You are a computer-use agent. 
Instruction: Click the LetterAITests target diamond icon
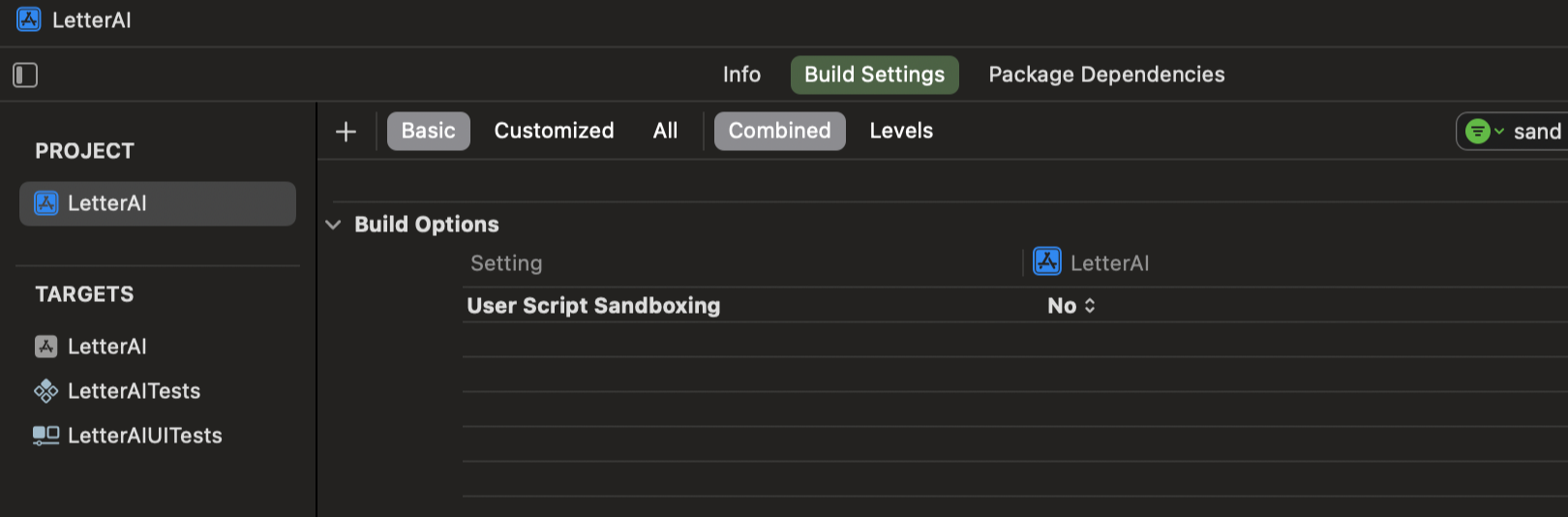[x=46, y=391]
